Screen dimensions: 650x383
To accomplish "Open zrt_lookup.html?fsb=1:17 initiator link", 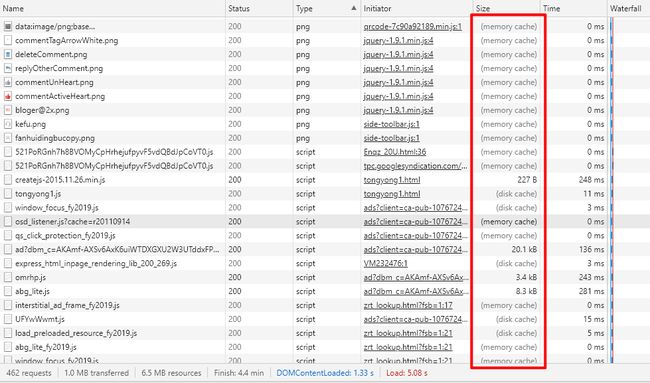I will (x=408, y=305).
